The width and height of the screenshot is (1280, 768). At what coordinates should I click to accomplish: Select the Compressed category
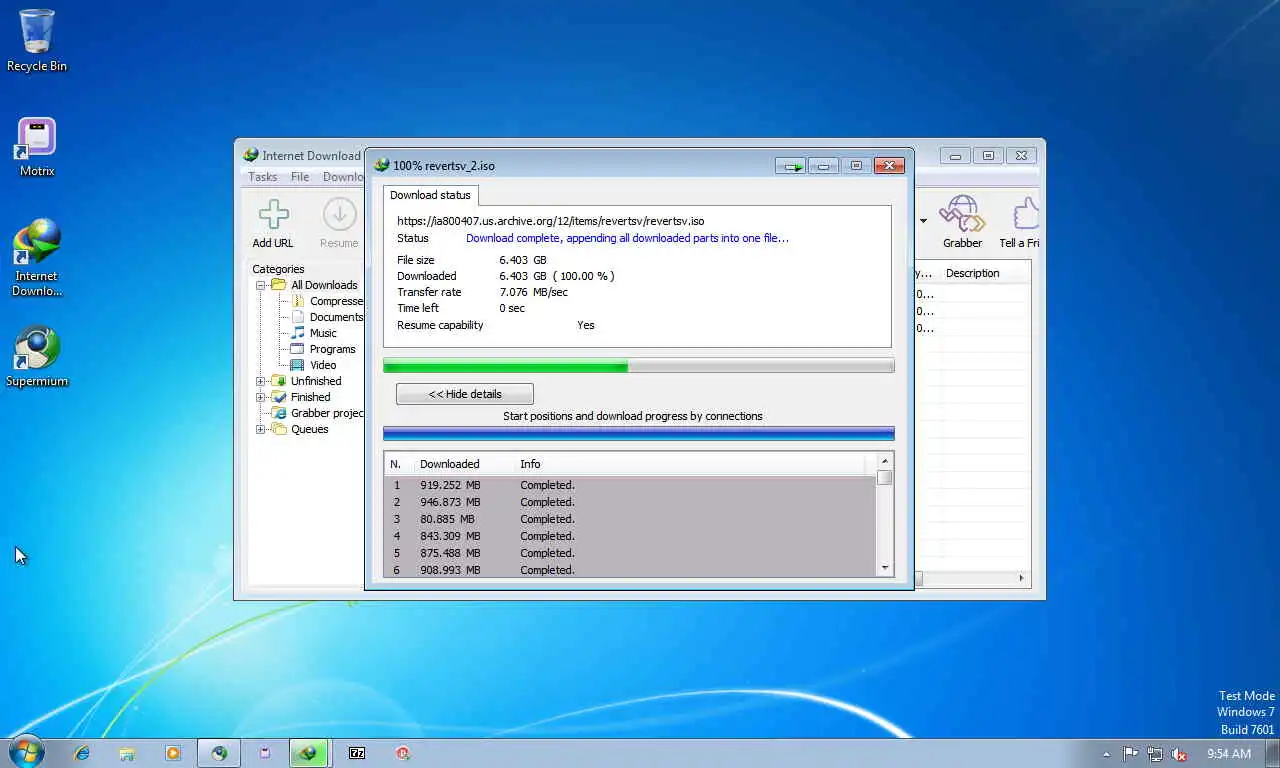336,301
